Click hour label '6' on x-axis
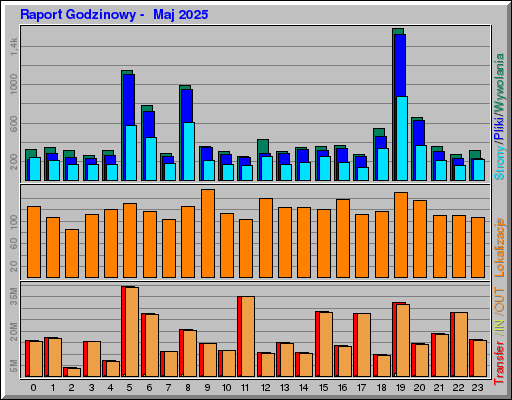This screenshot has height=400, width=512. pyautogui.click(x=149, y=388)
